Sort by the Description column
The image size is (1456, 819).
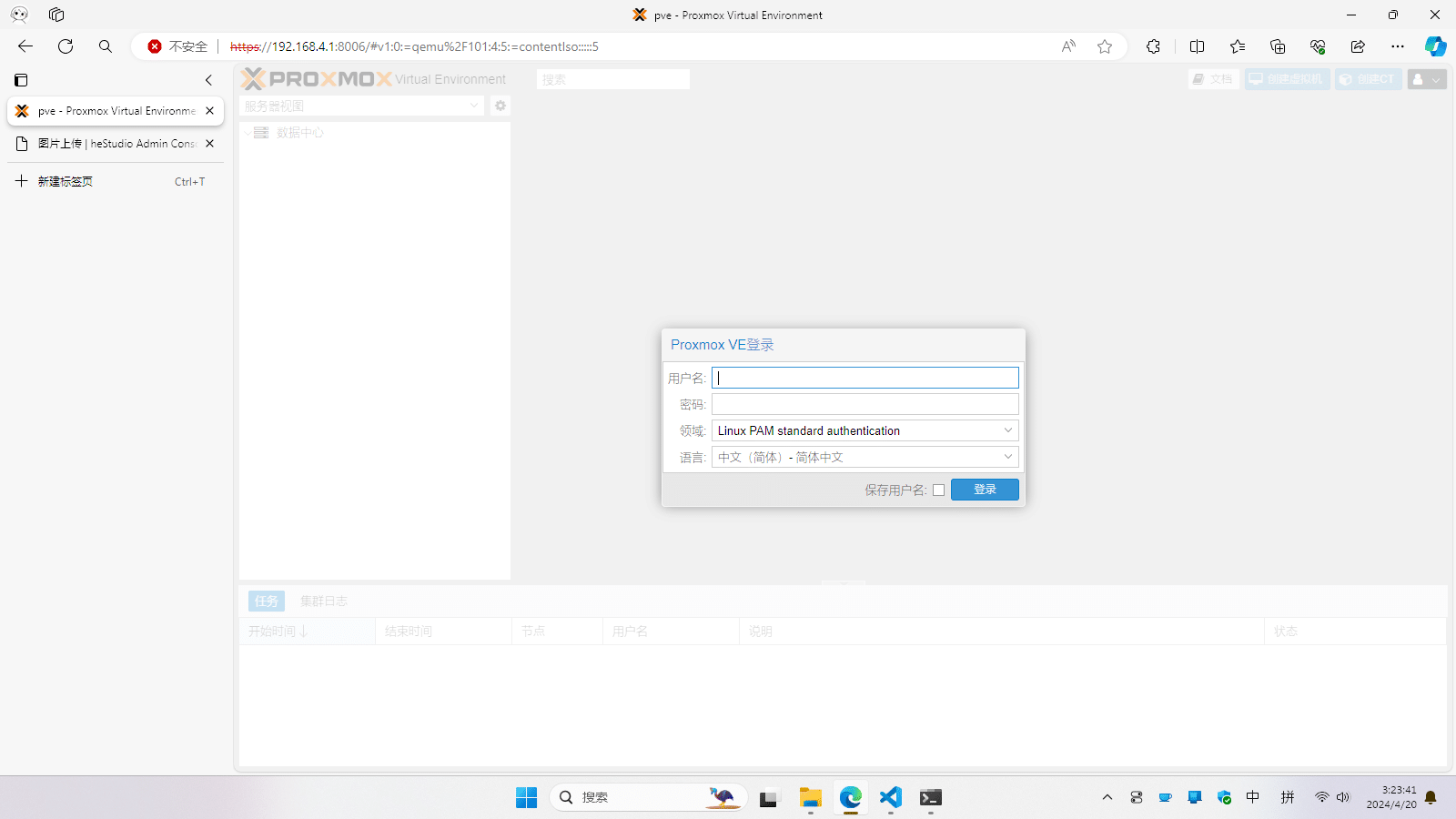pos(1001,632)
